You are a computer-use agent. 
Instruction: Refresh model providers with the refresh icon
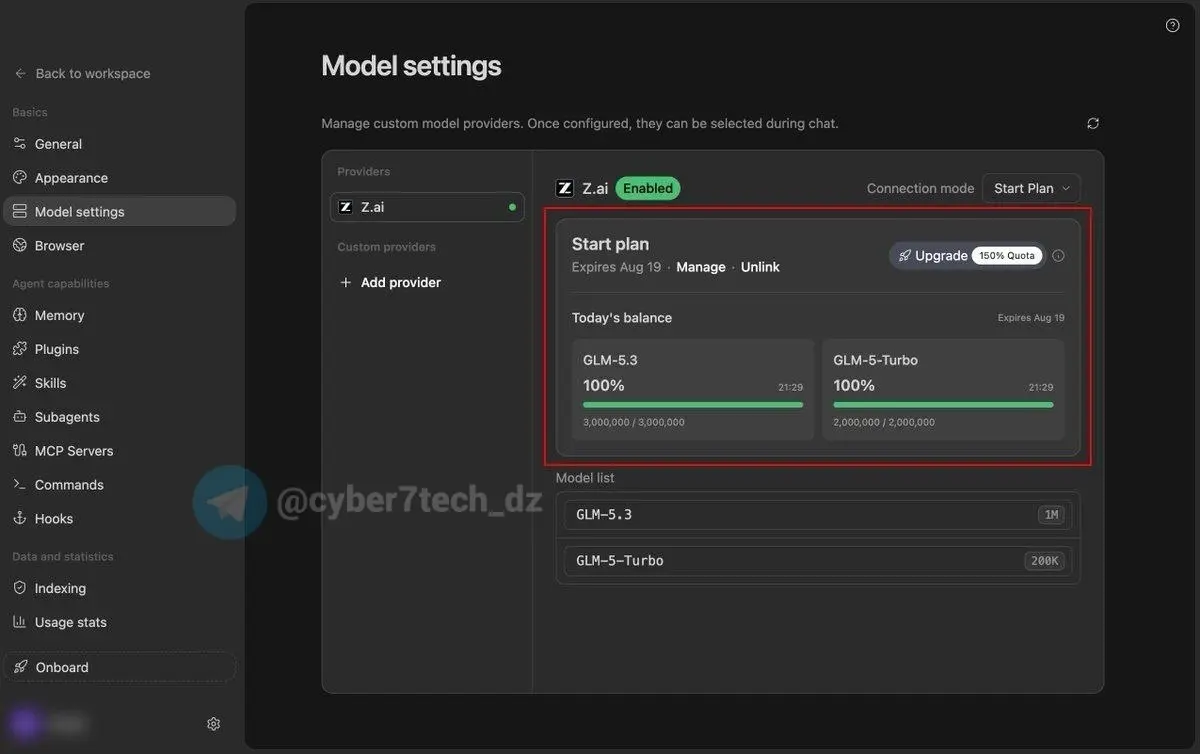(1093, 123)
